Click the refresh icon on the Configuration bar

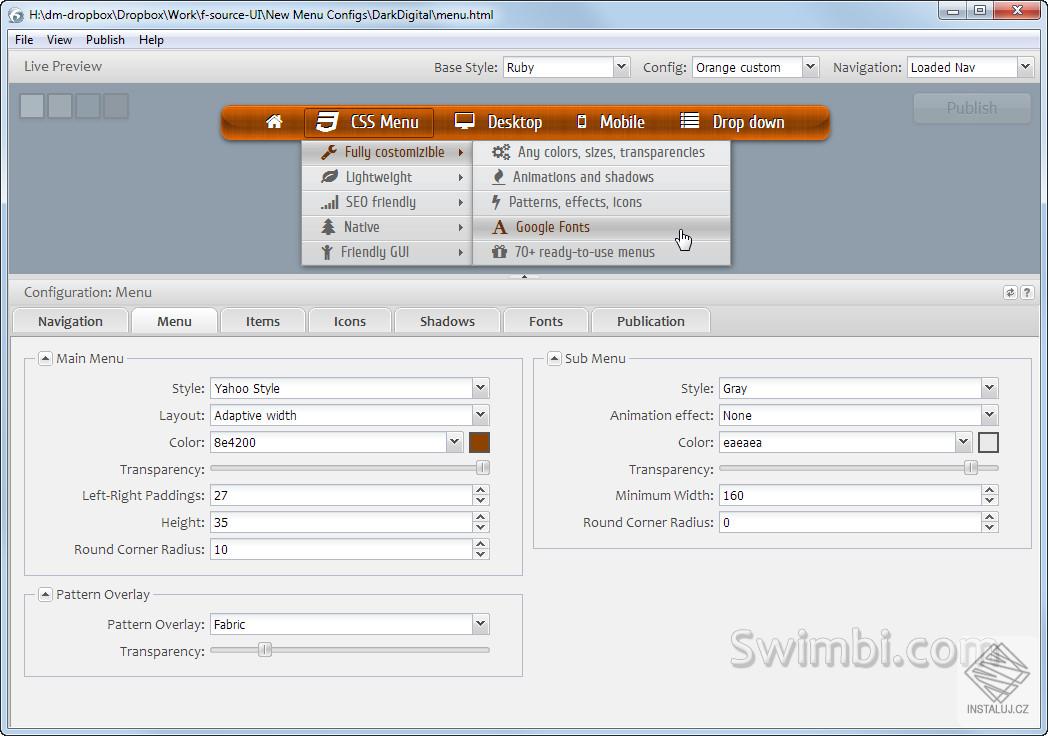1010,292
